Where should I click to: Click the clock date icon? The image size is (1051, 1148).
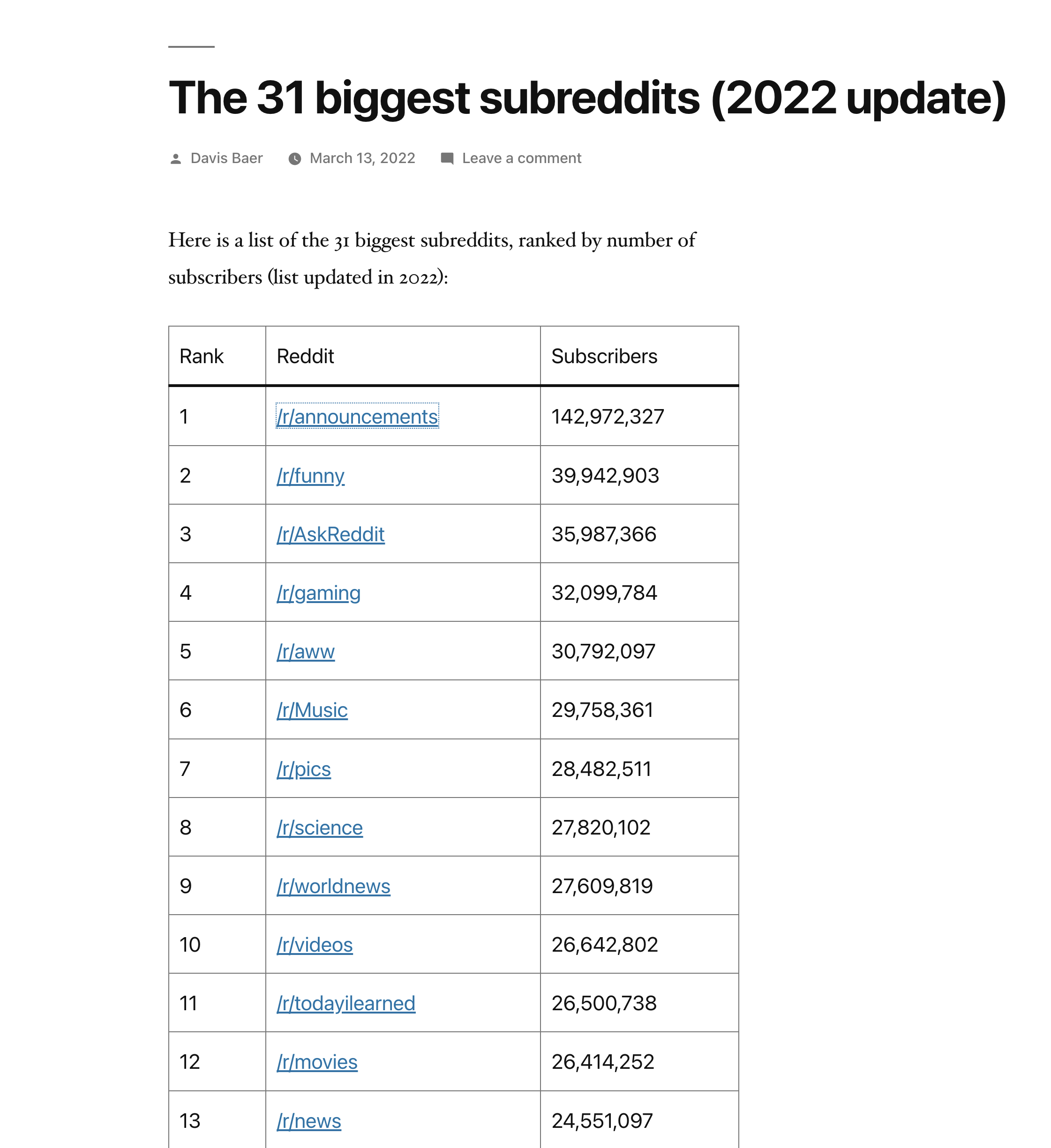pyautogui.click(x=294, y=159)
